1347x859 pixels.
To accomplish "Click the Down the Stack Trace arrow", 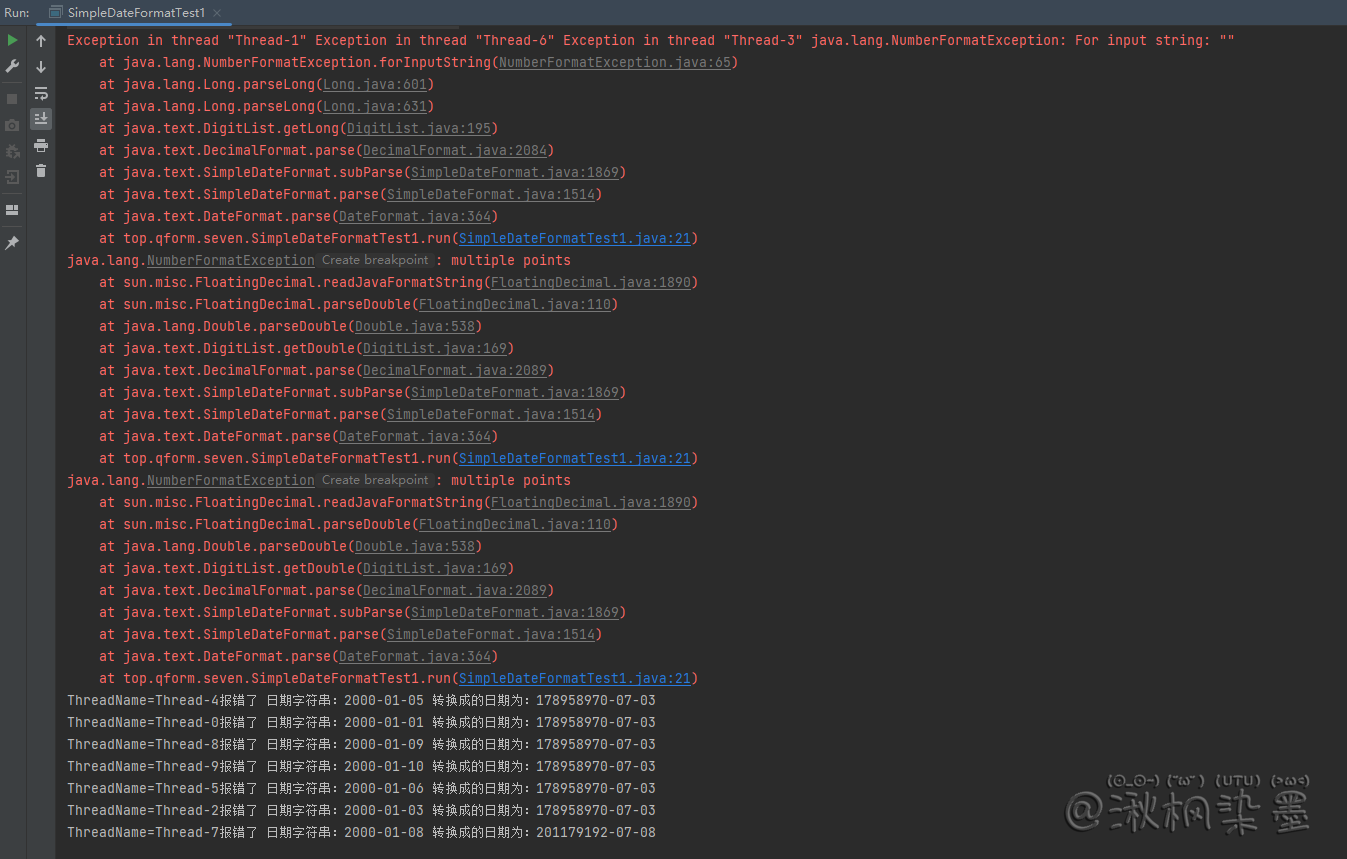I will tap(41, 67).
